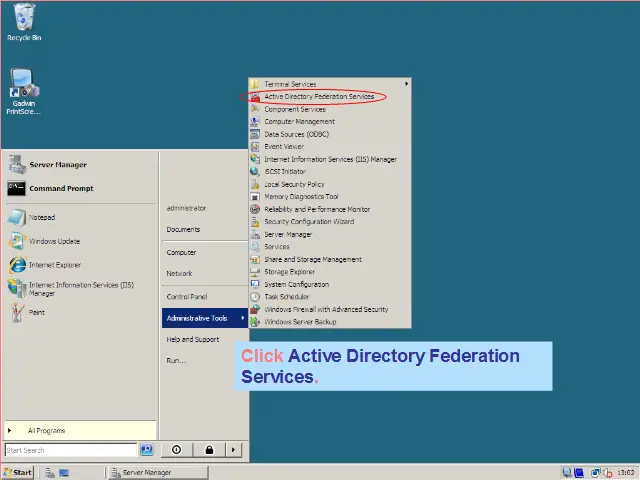Open shutdown options arrow next to lock
The image size is (640, 480).
233,450
